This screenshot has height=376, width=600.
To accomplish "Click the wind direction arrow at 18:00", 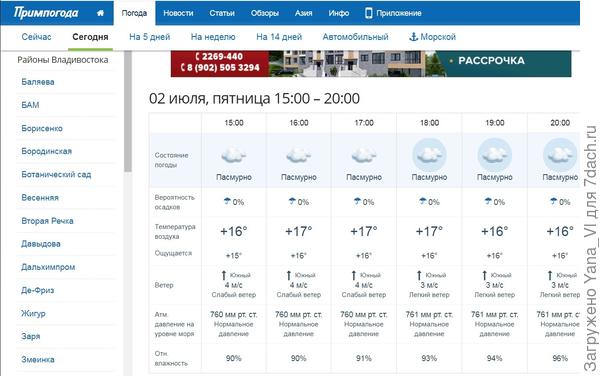I will [x=419, y=275].
